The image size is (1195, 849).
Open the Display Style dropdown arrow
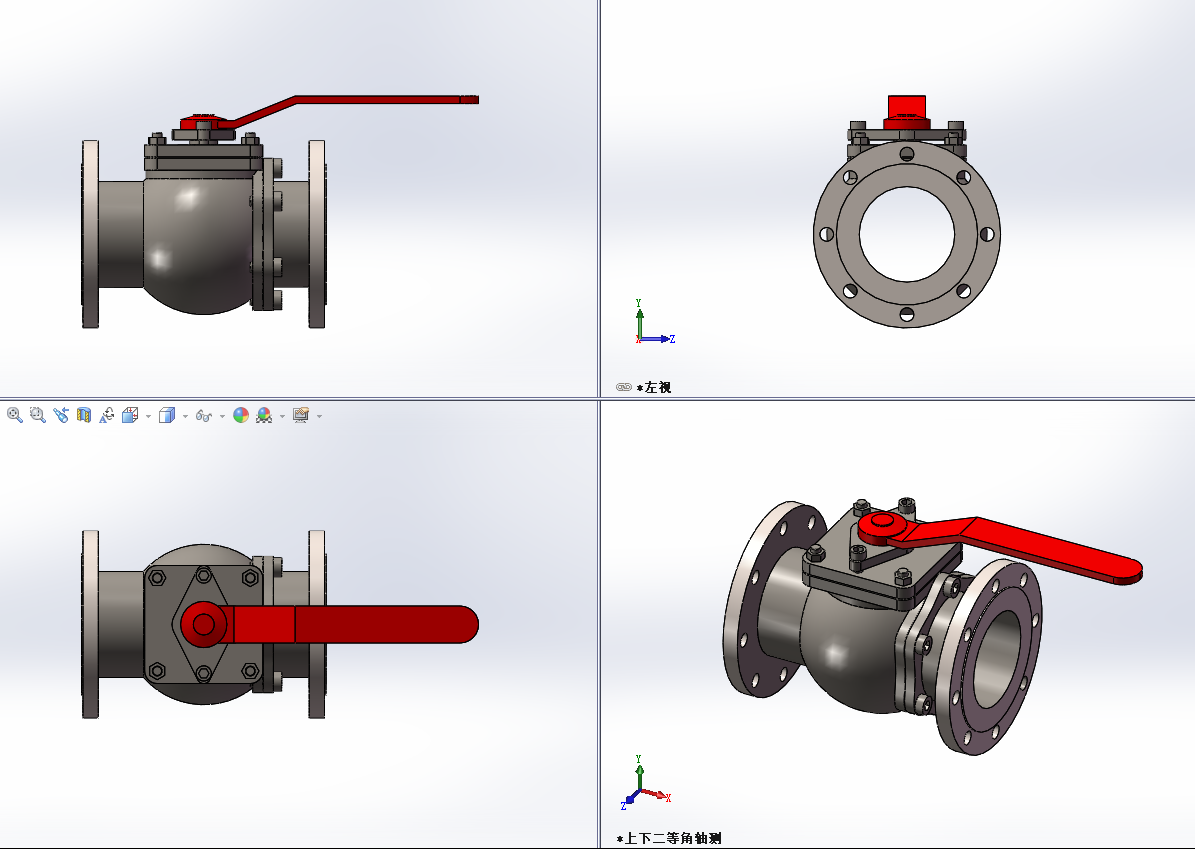pos(185,416)
